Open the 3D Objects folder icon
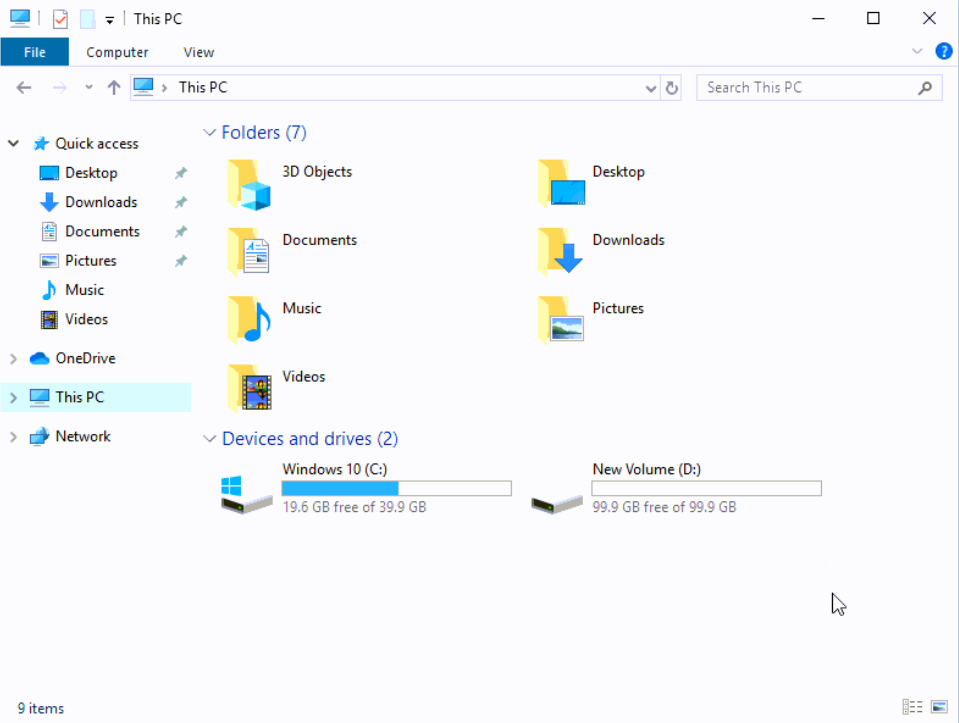 (x=249, y=185)
